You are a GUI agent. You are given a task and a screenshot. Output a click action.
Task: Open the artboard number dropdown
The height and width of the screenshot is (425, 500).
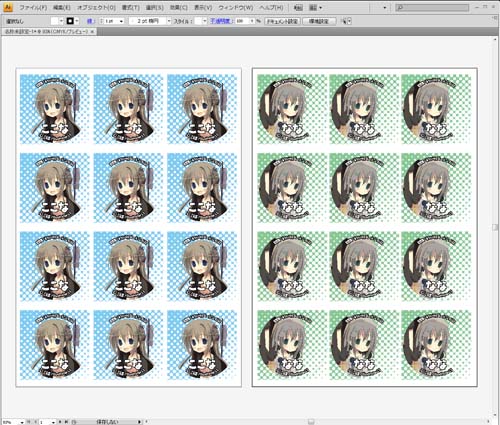coord(53,422)
